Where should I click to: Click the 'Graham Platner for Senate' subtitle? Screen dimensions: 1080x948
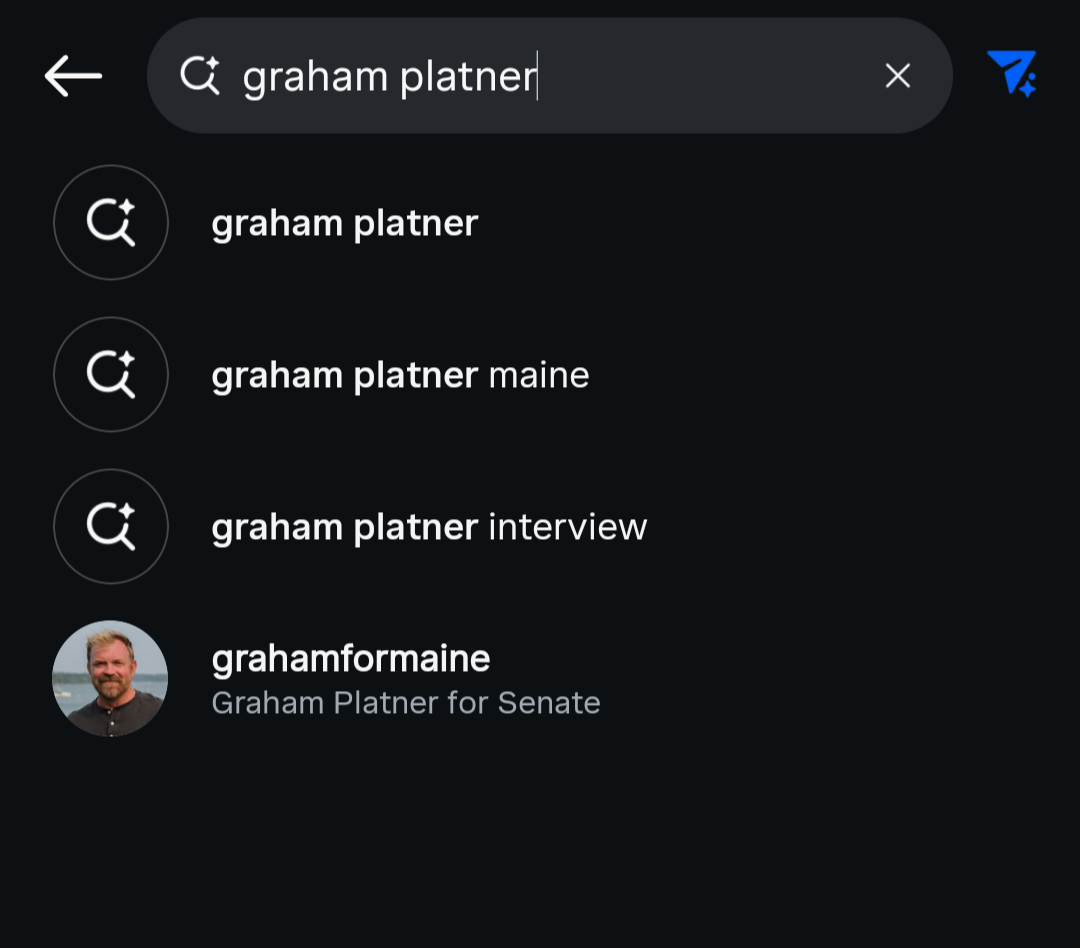click(x=406, y=703)
